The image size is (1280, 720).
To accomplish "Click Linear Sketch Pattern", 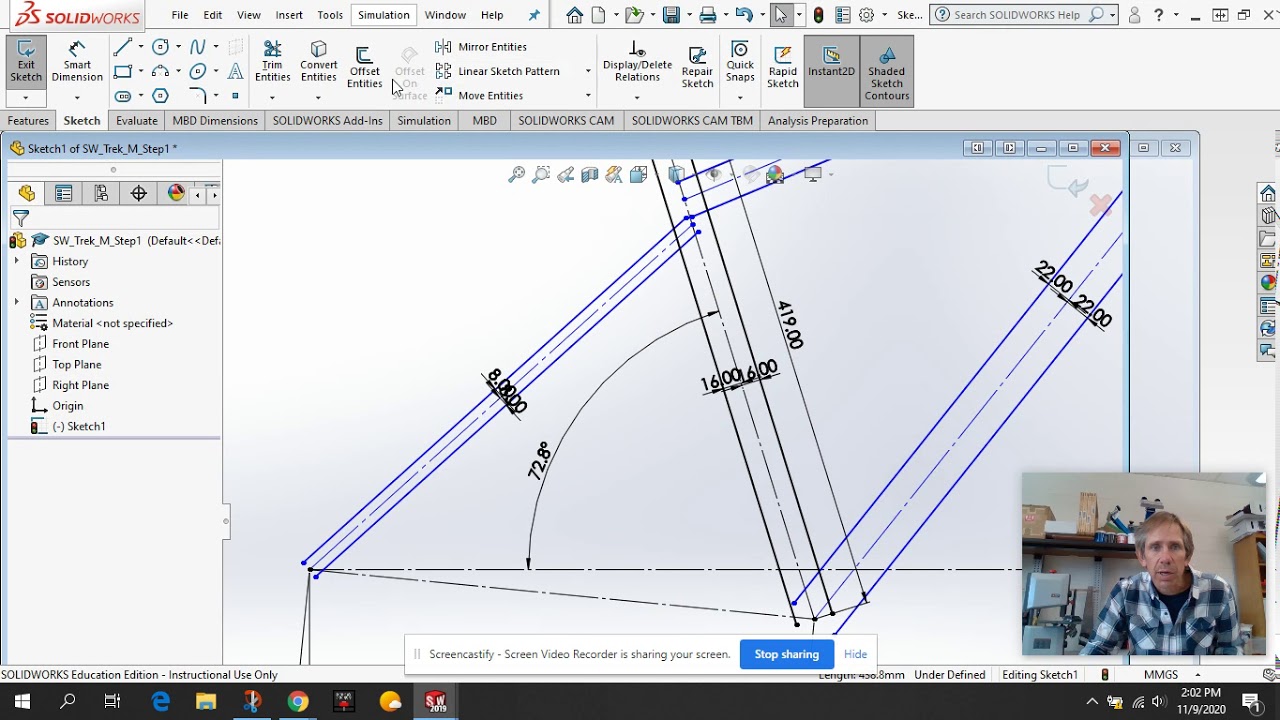I will click(x=498, y=71).
